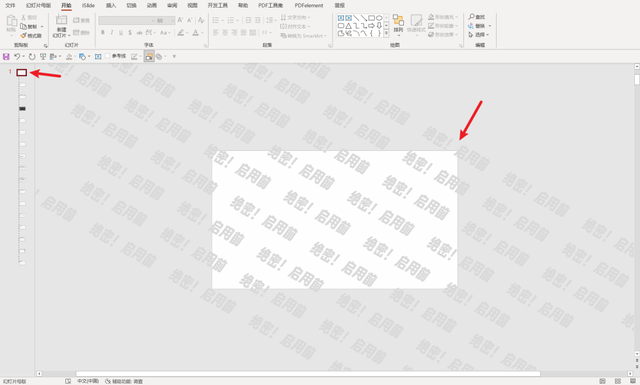Toggle the highlighted selection pane icon in quick toolbar

point(149,57)
